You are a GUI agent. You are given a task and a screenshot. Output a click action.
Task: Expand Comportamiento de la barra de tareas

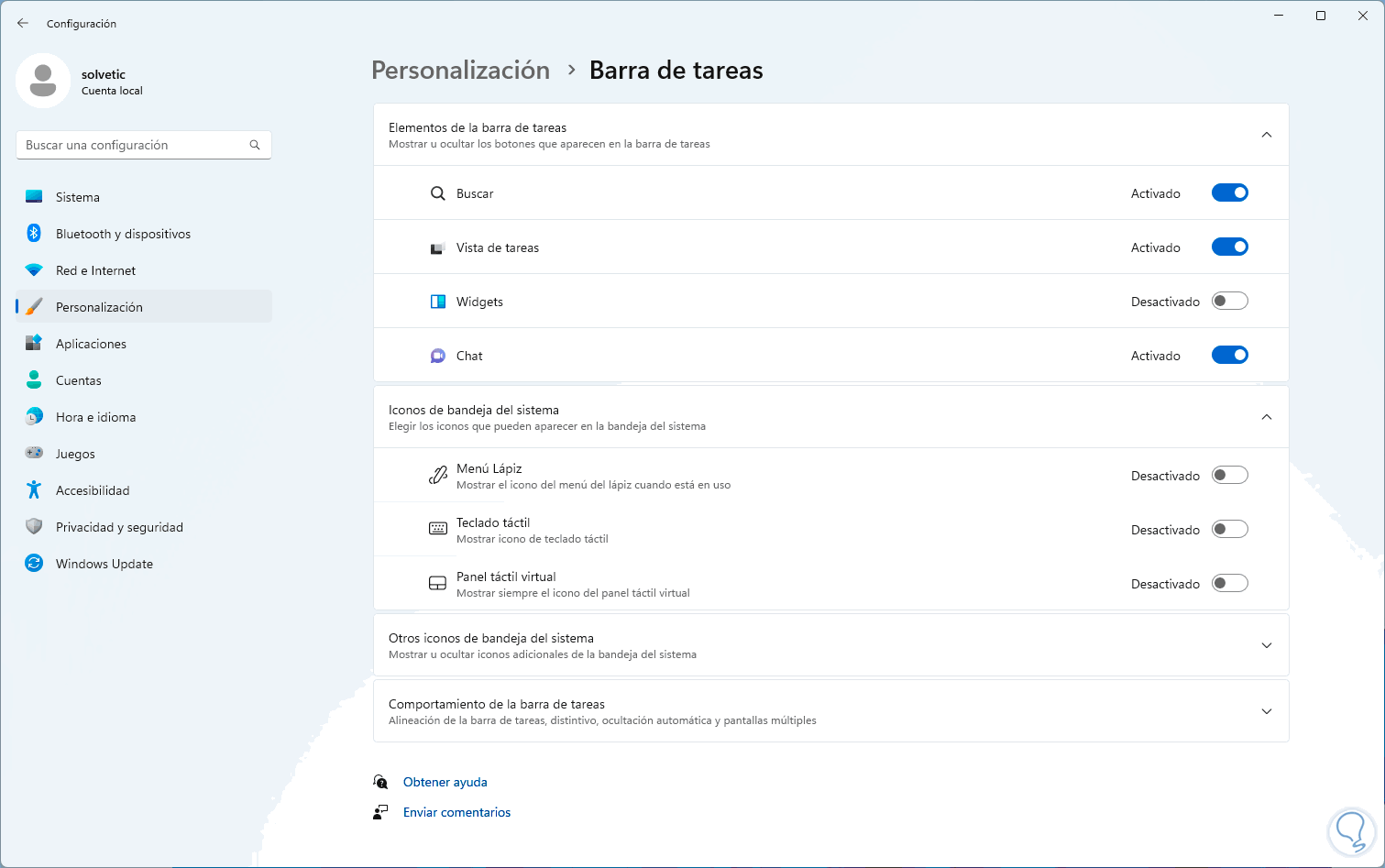pyautogui.click(x=1266, y=711)
